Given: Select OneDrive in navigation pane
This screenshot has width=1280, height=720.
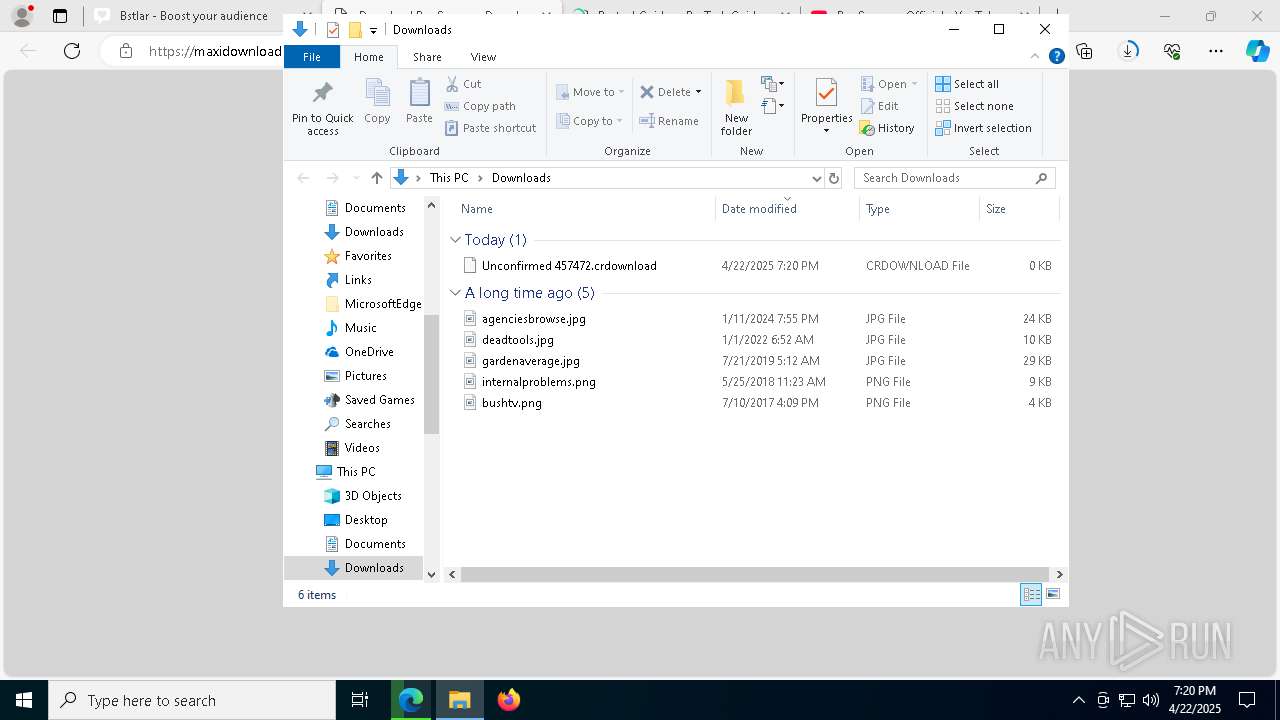Looking at the screenshot, I should click(x=369, y=352).
